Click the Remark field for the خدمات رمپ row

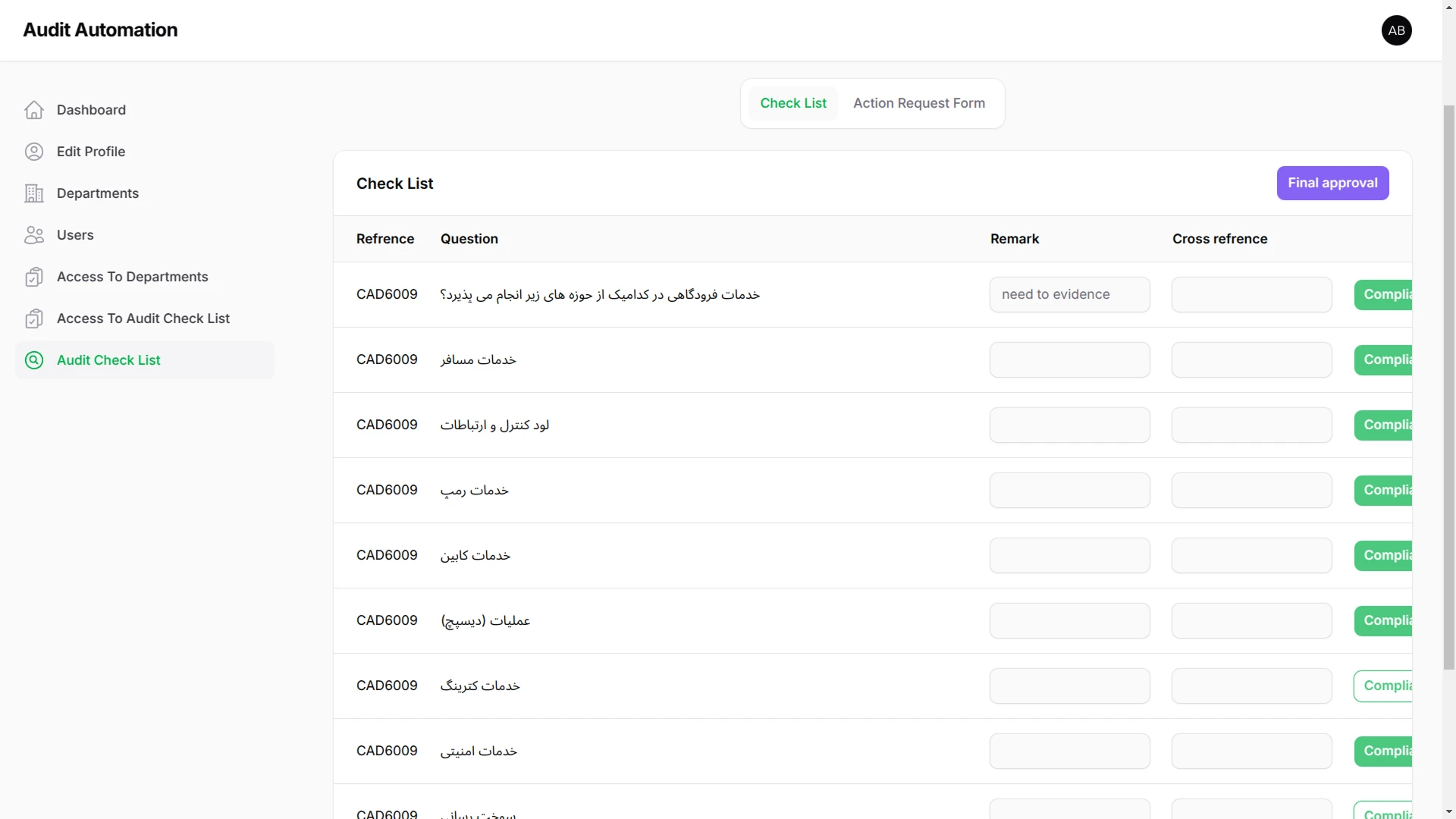1068,490
